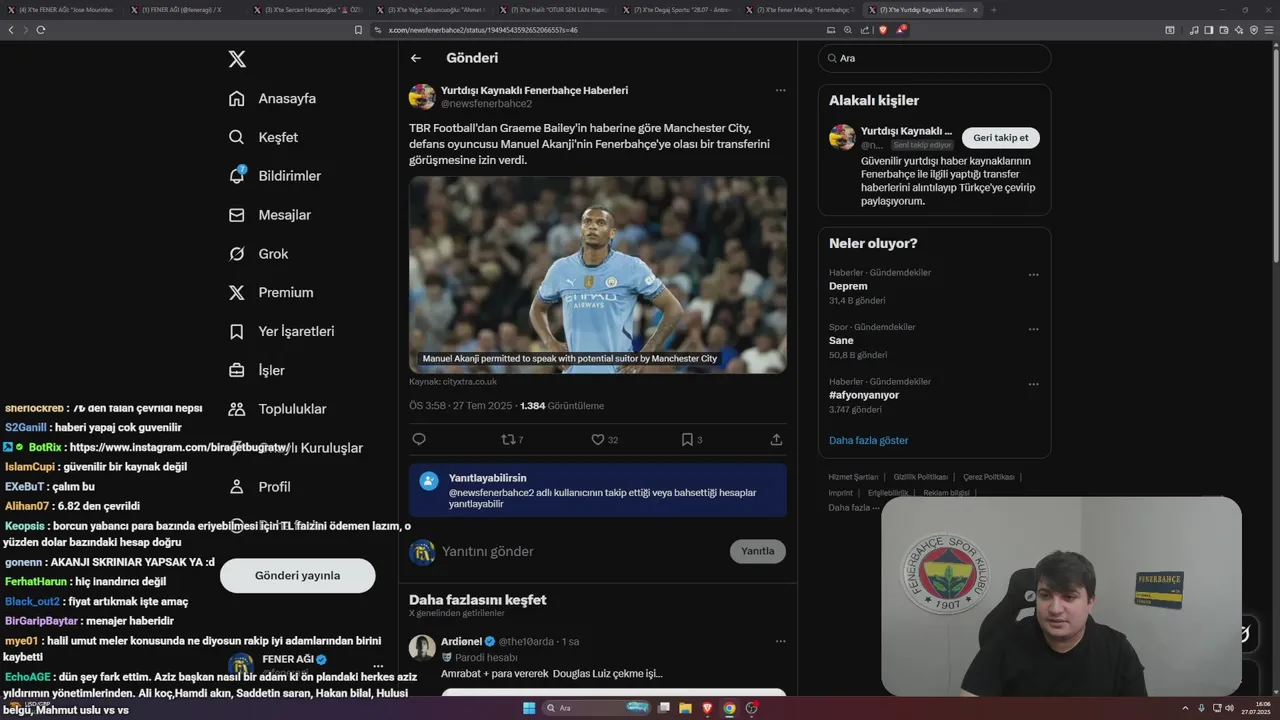Reply to the post with comment icon
This screenshot has height=720, width=1280.
point(419,439)
